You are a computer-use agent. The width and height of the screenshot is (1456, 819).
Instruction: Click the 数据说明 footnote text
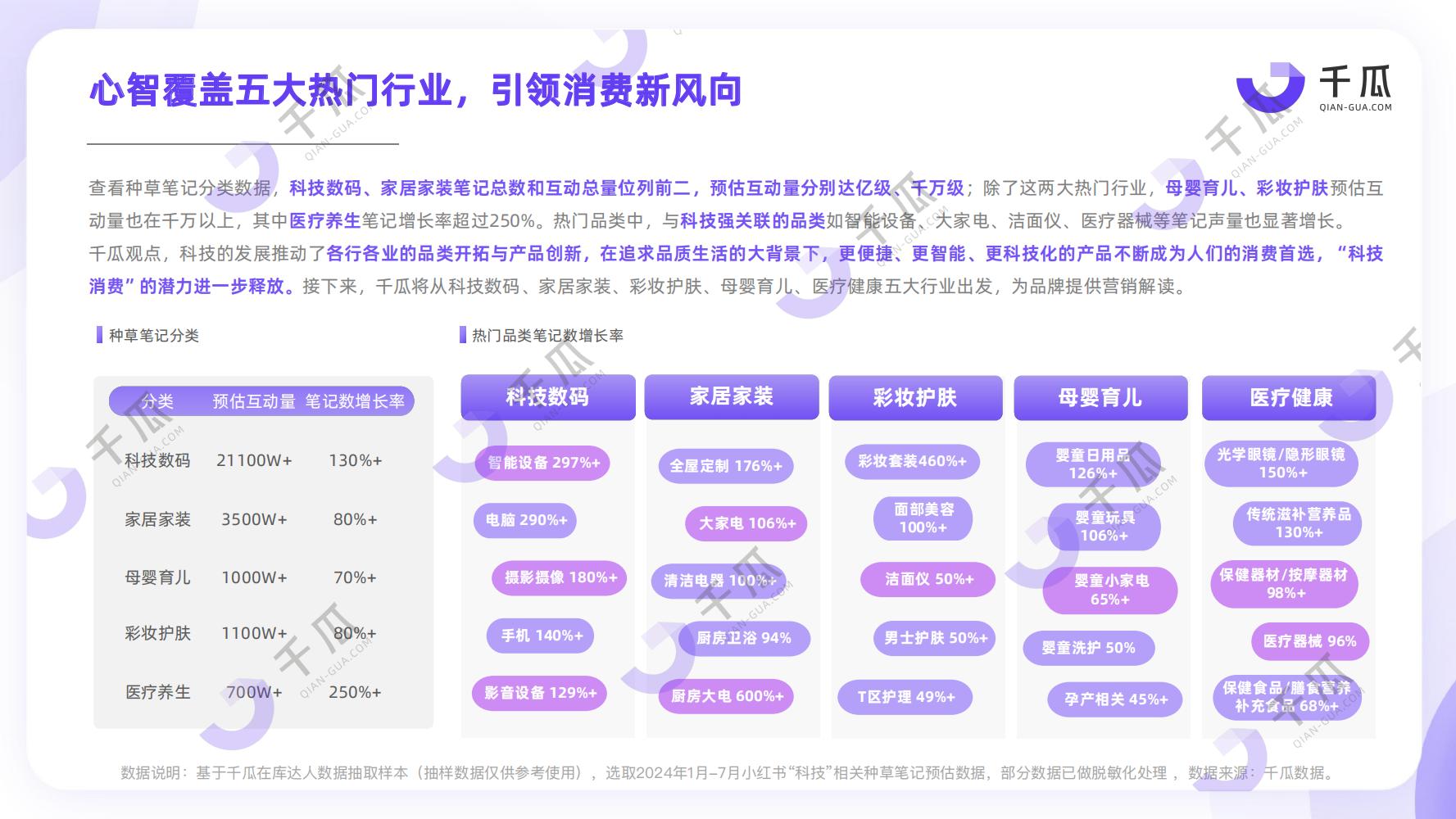point(729,772)
